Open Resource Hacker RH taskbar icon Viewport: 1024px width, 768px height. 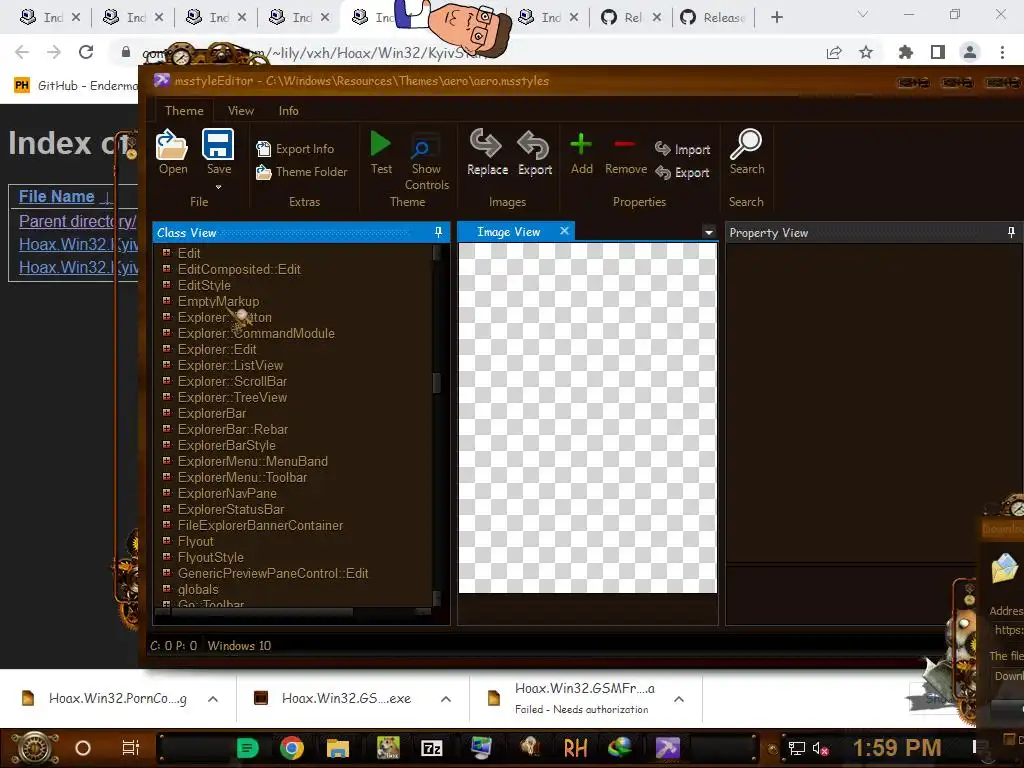pos(575,748)
